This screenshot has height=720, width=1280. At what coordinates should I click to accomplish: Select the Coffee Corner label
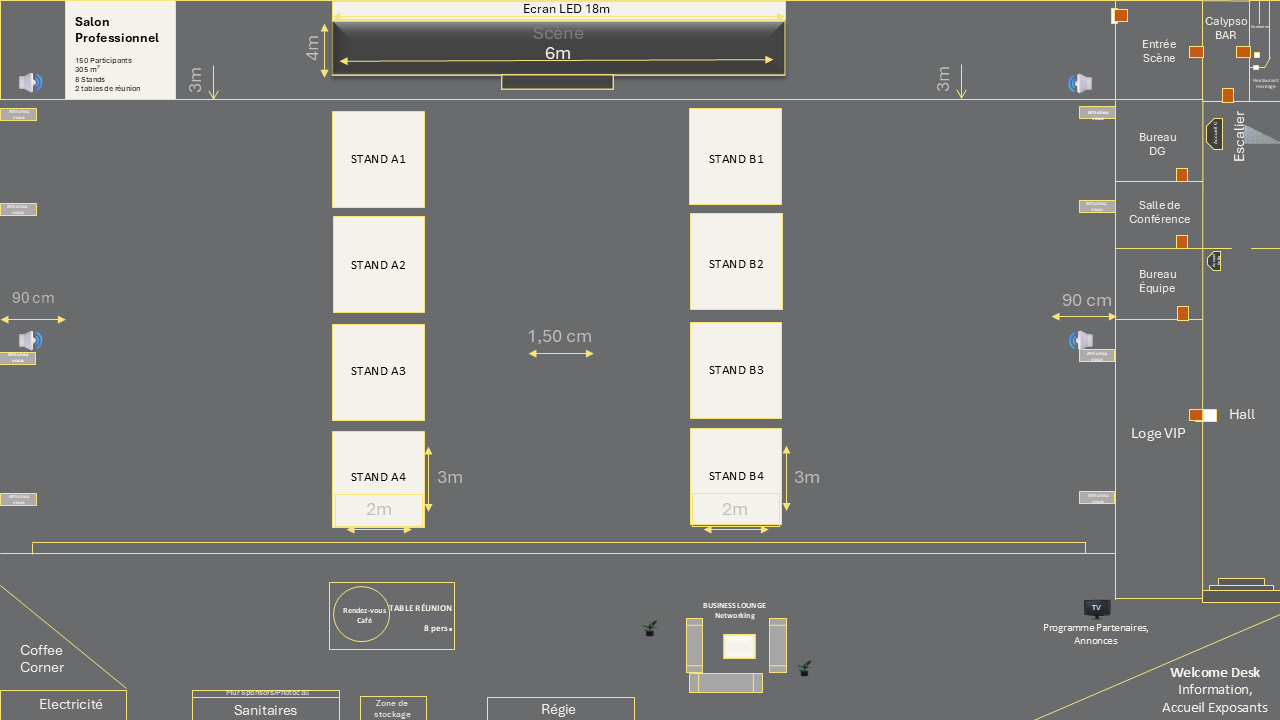pyautogui.click(x=42, y=659)
